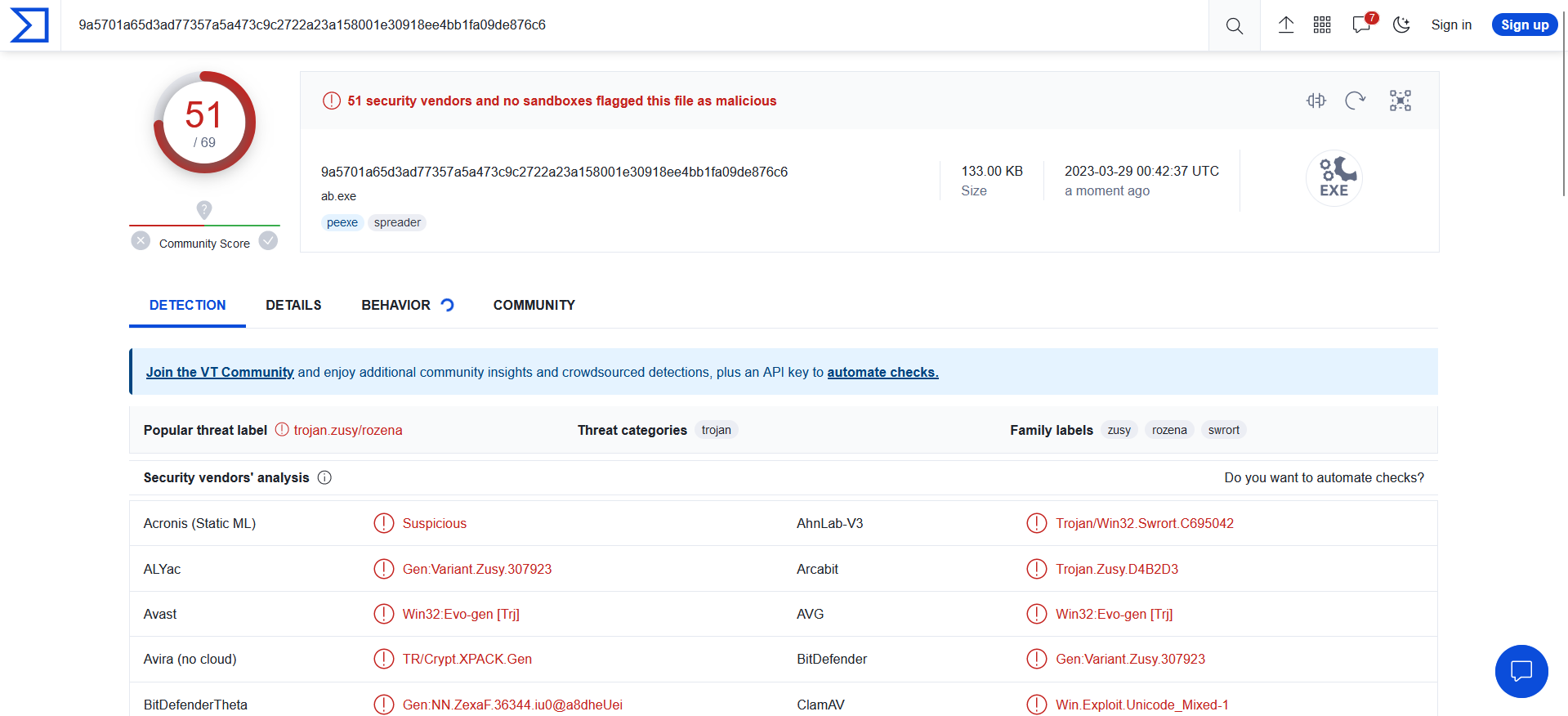
Task: Click the BitDefender detection alert icon
Action: pyautogui.click(x=1037, y=659)
